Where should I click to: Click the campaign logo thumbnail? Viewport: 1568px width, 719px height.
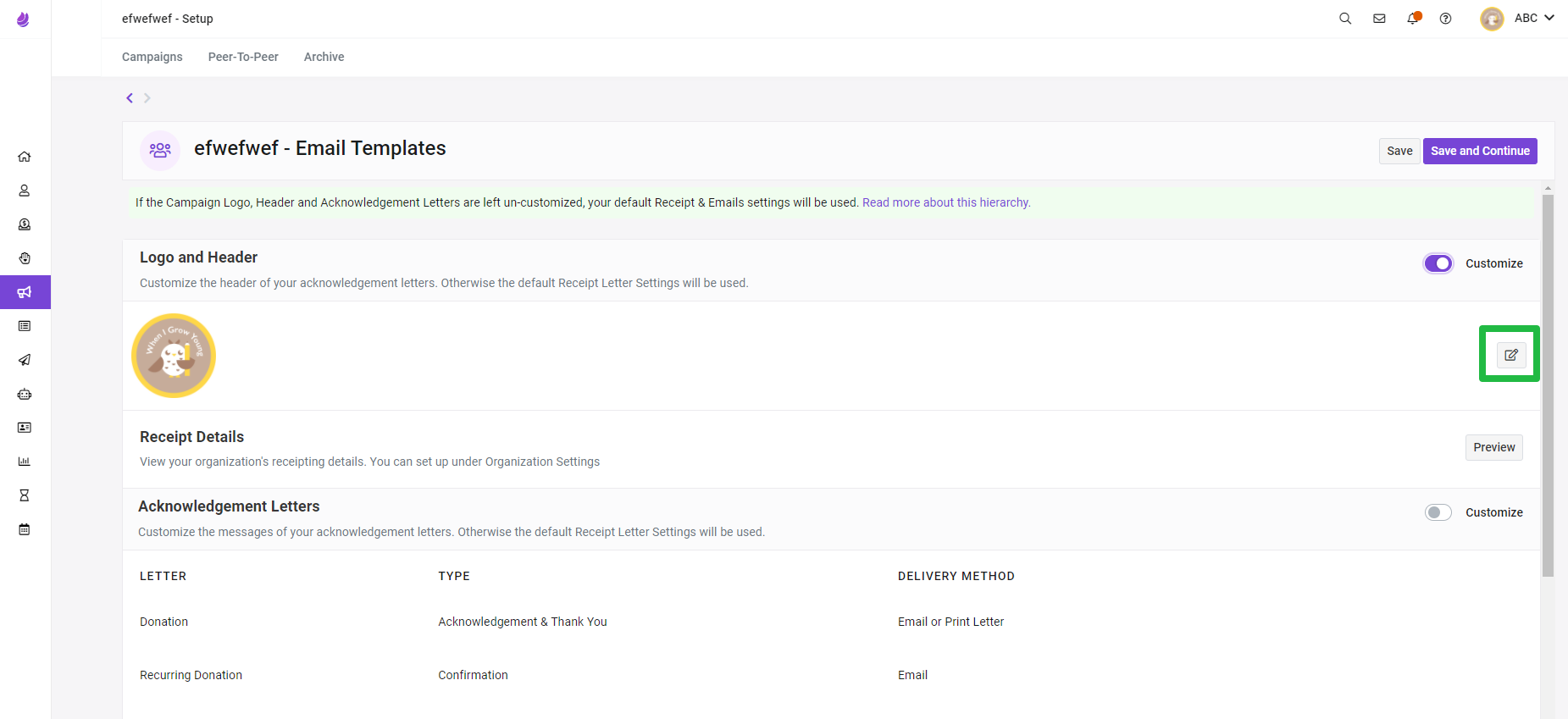coord(174,356)
